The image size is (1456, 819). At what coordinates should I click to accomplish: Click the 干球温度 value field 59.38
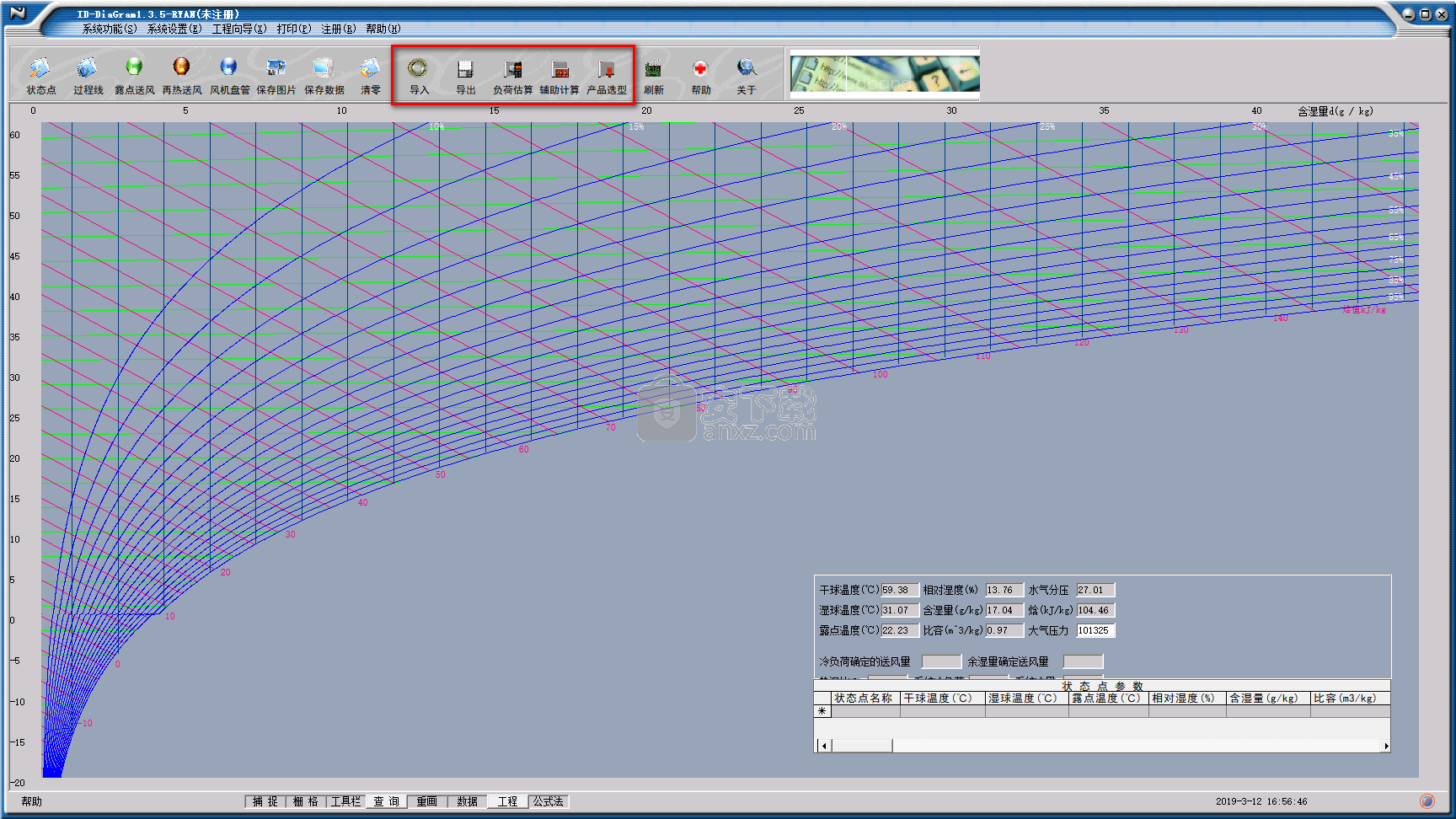(x=900, y=590)
